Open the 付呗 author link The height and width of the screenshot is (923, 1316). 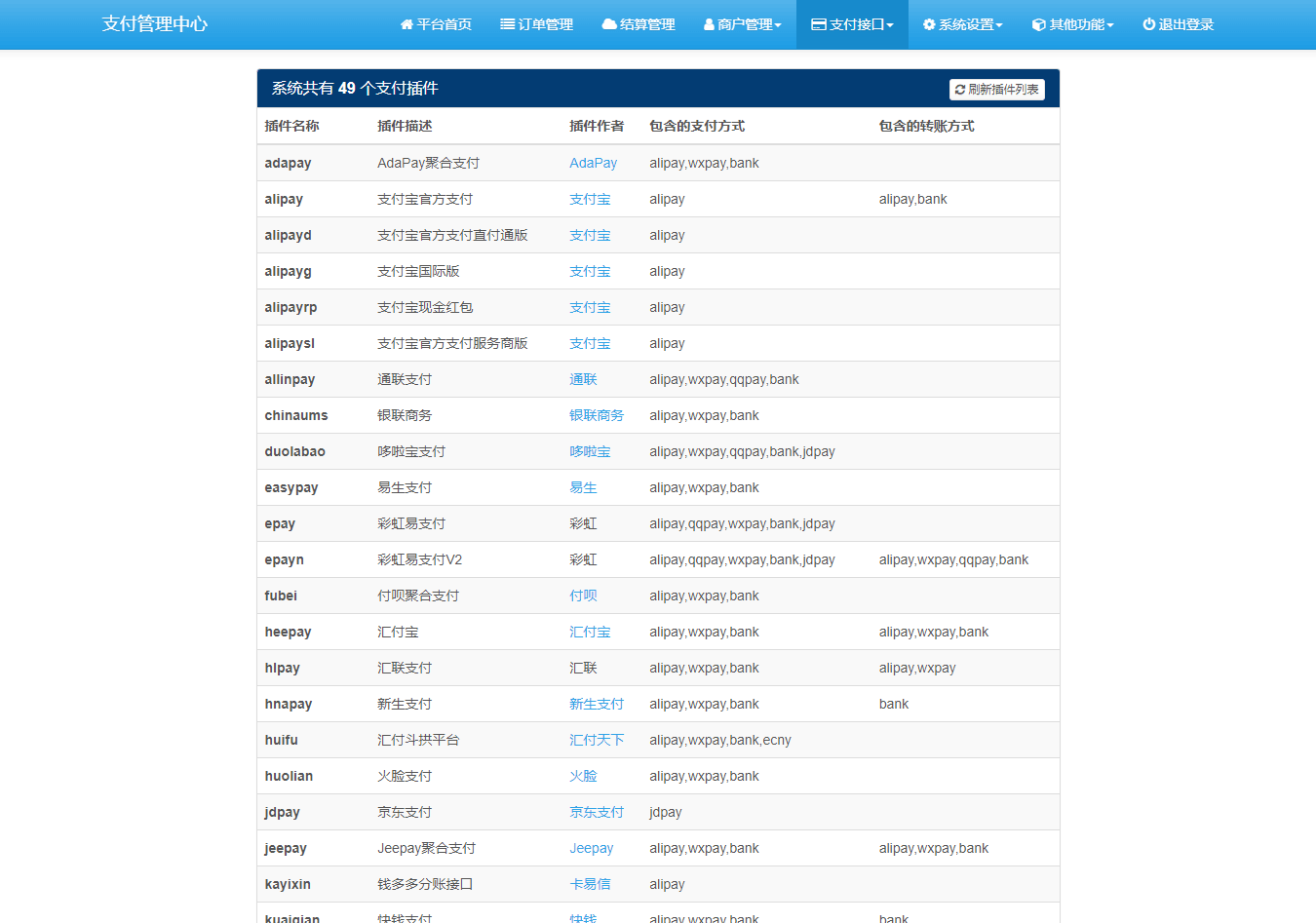[583, 596]
